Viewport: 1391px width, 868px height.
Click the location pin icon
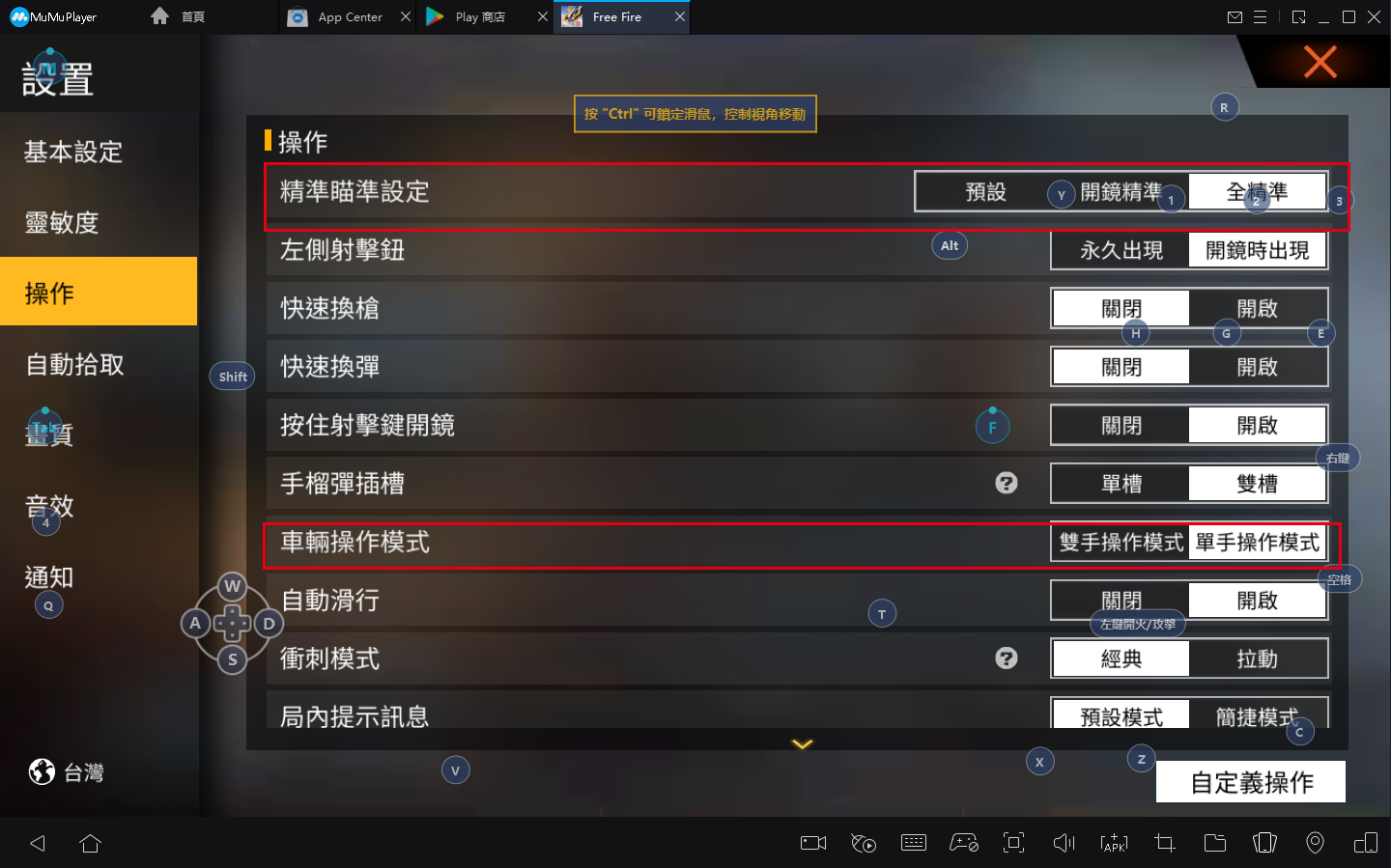pos(1315,843)
